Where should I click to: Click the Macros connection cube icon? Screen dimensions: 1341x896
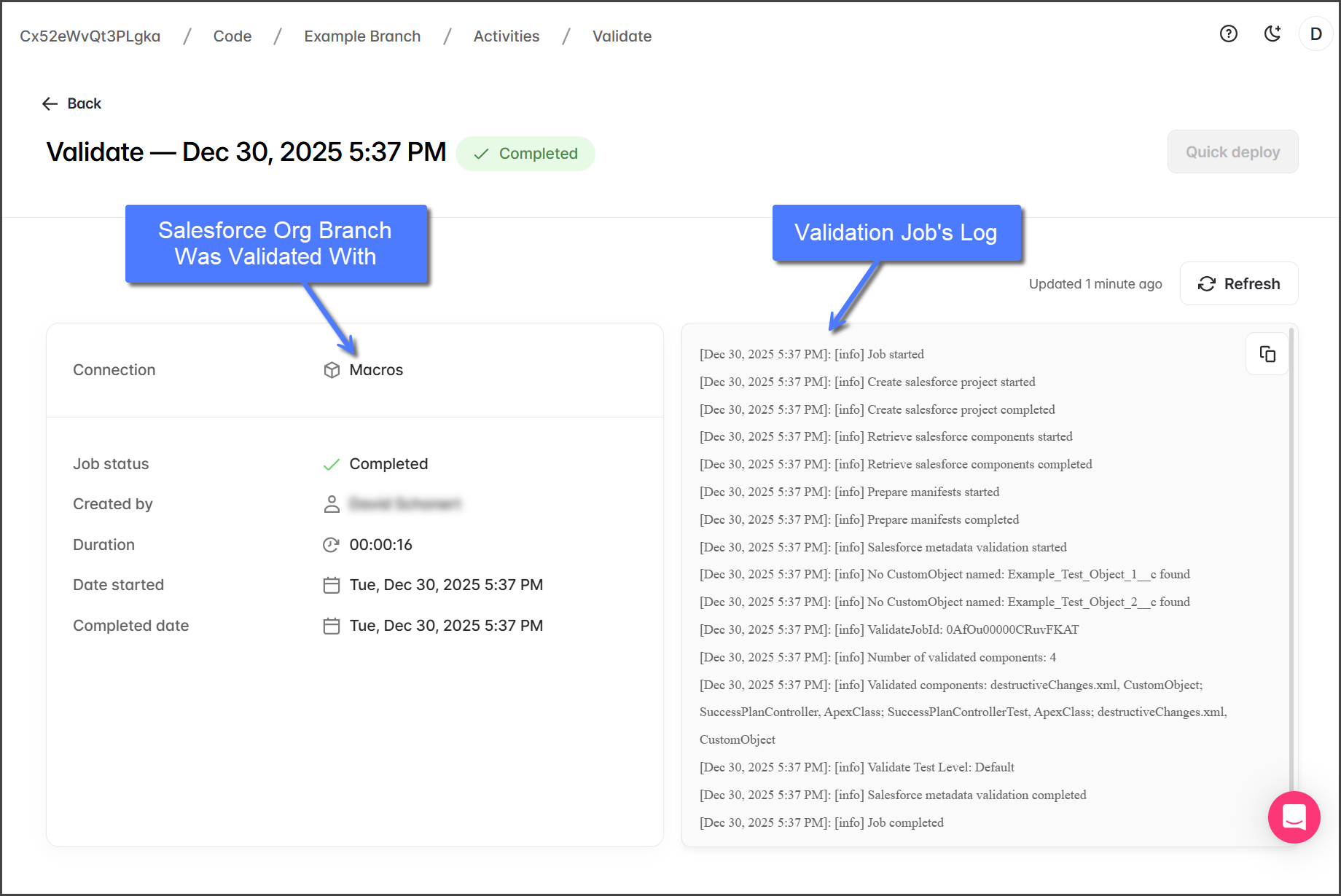pos(332,370)
